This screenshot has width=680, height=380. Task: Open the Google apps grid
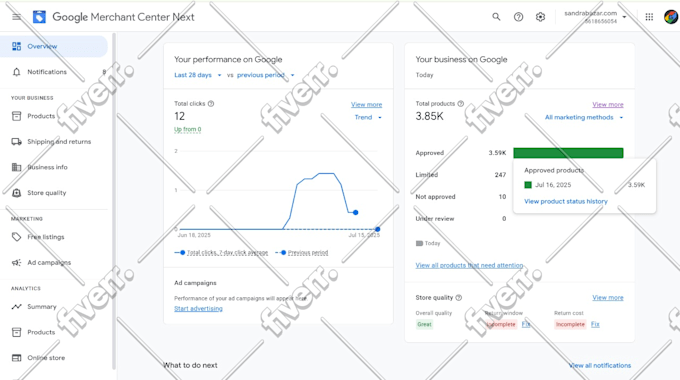click(x=649, y=17)
